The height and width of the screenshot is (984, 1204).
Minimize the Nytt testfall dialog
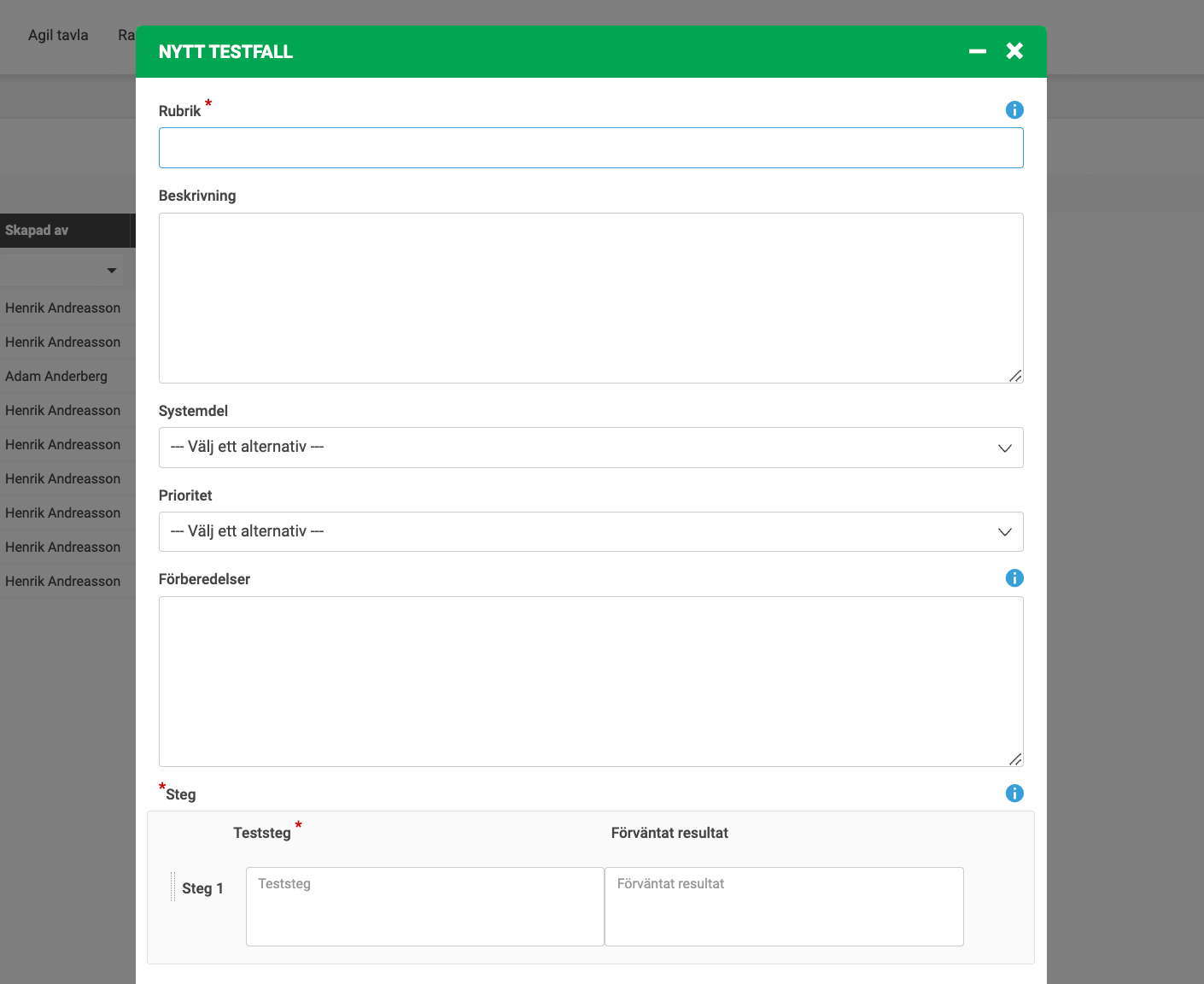point(977,51)
